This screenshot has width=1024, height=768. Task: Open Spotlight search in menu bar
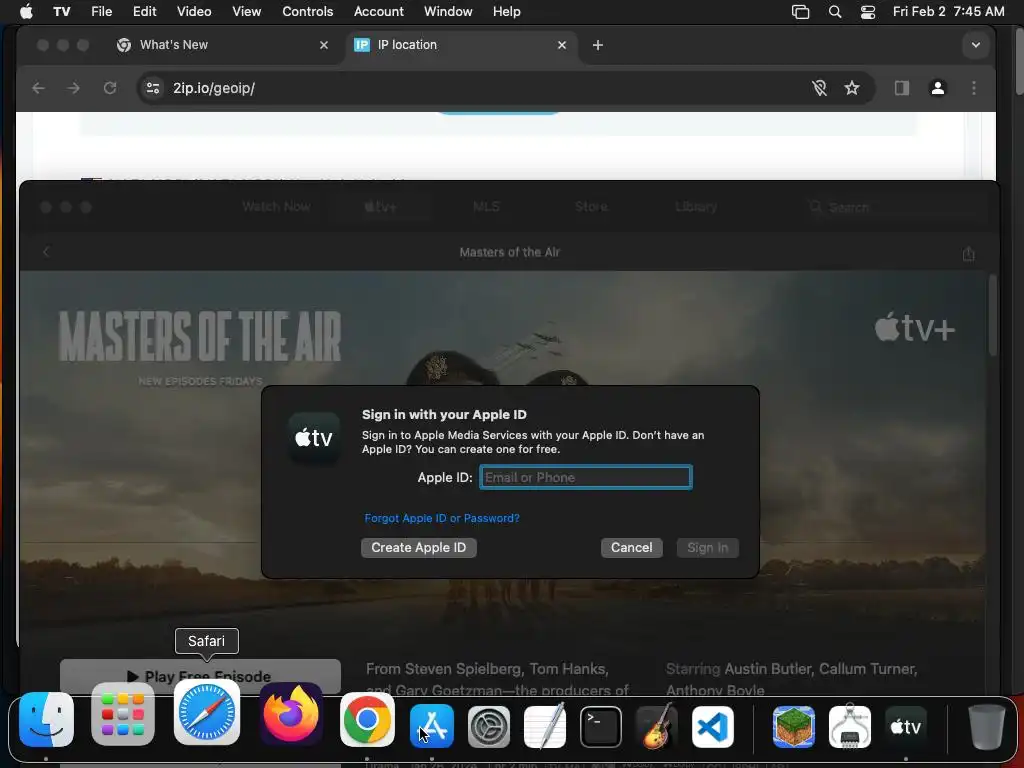[835, 12]
